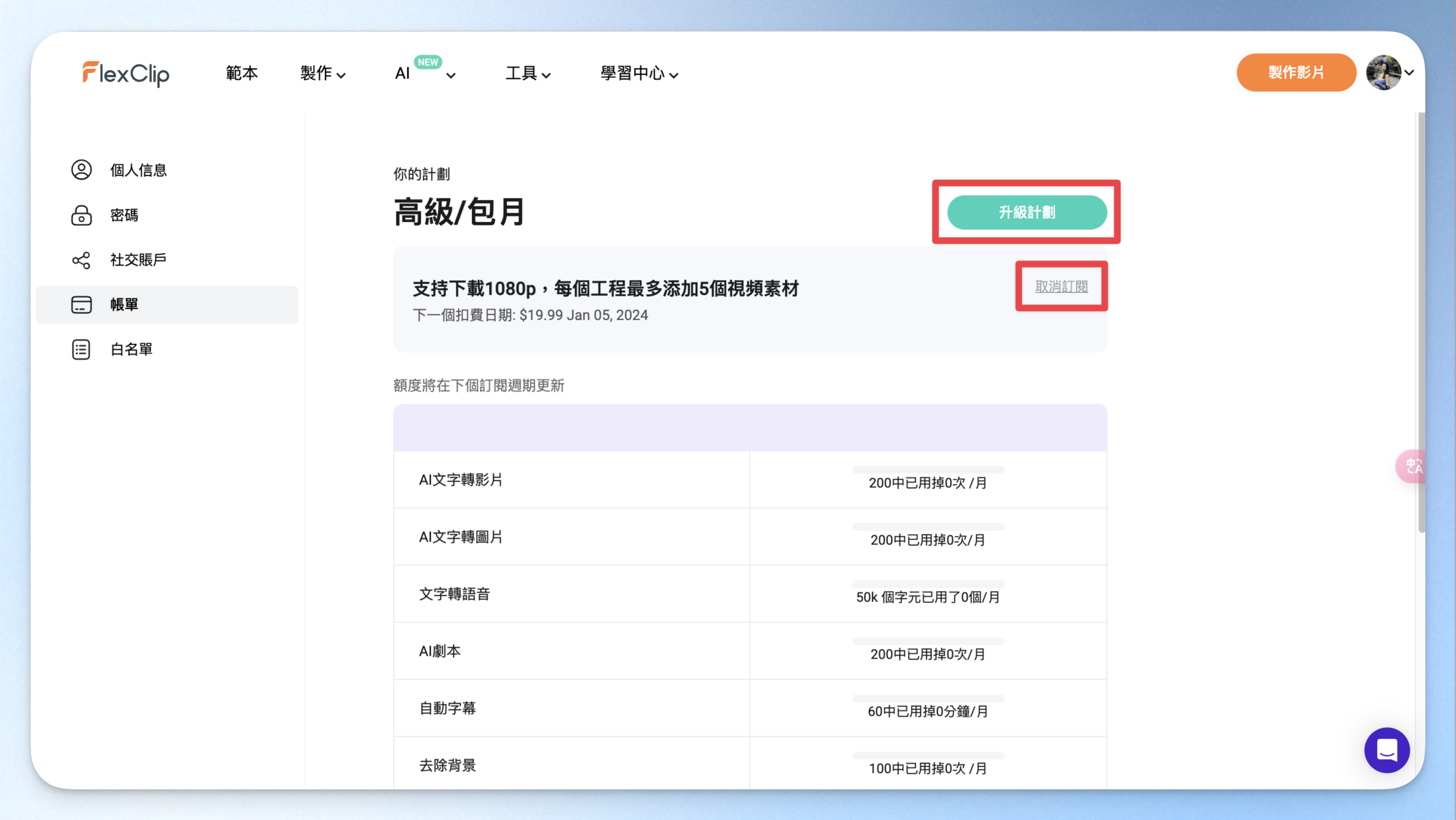Open 社交賬戶 share icon
Screen dimensions: 1456x820
82,260
